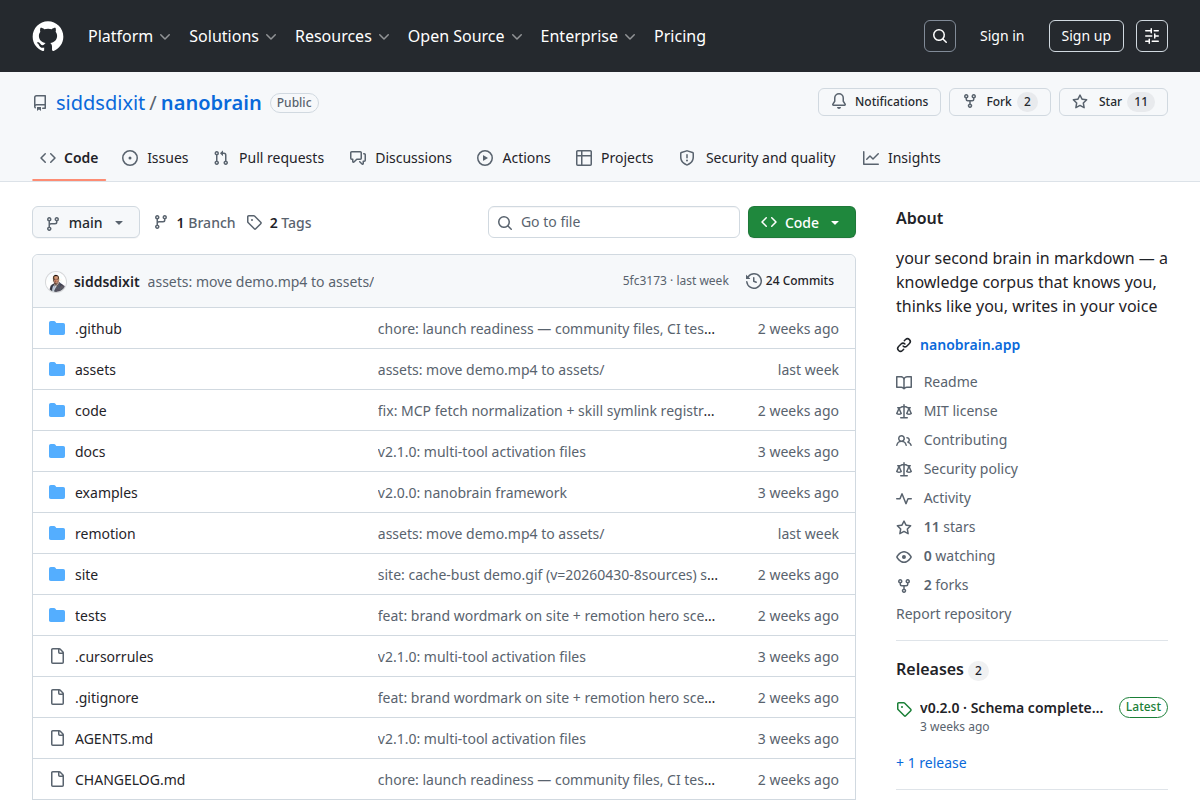The height and width of the screenshot is (800, 1200).
Task: Click the folder icon for remotion
Action: pyautogui.click(x=57, y=534)
